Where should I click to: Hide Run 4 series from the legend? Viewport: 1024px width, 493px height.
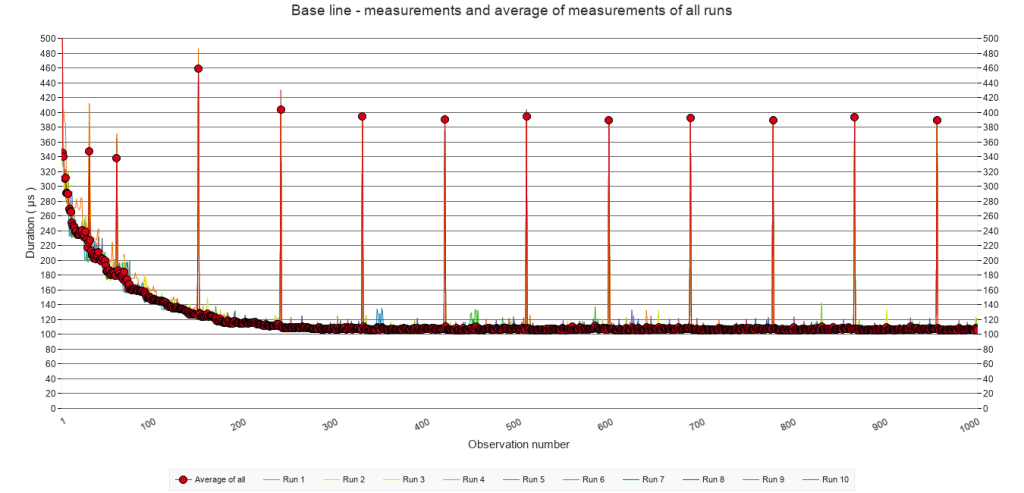pyautogui.click(x=473, y=480)
